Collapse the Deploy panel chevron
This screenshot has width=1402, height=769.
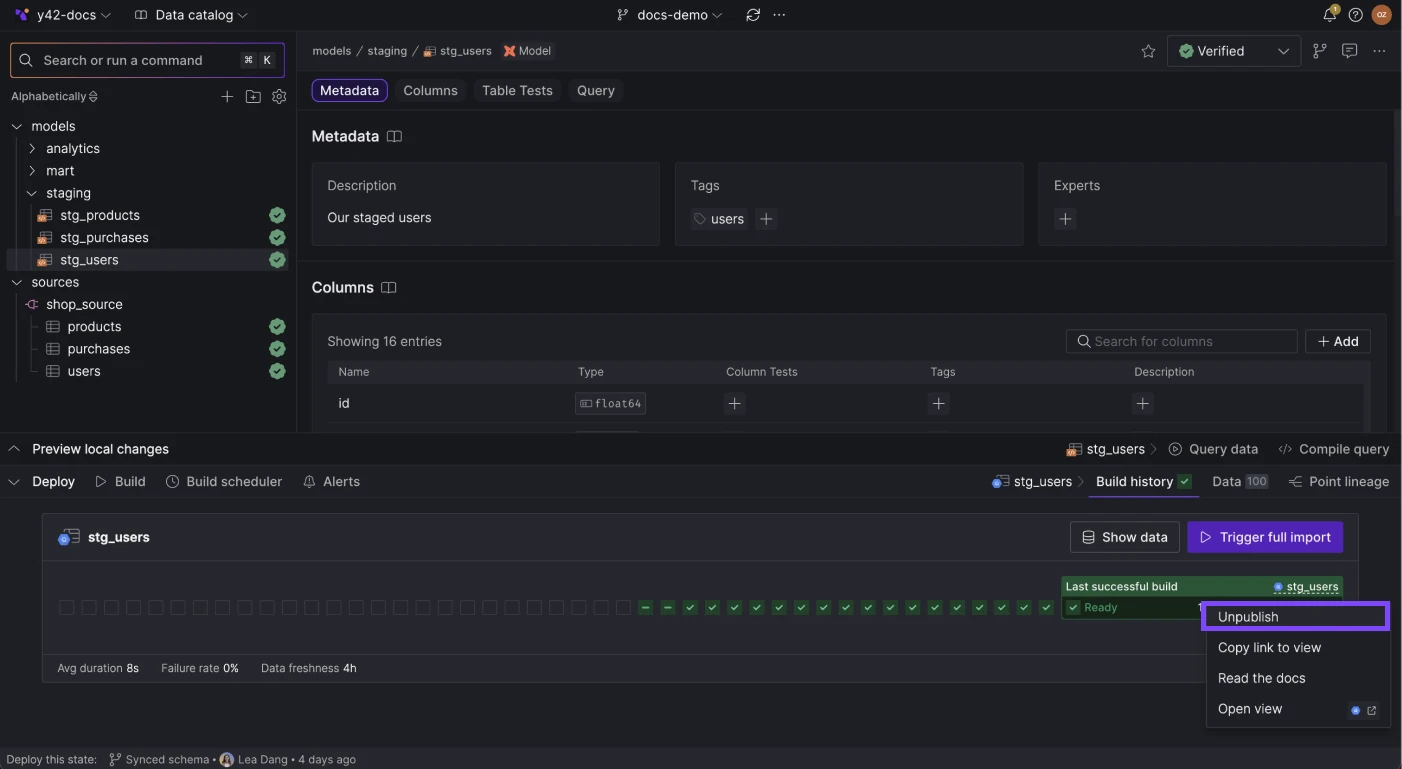[x=14, y=482]
